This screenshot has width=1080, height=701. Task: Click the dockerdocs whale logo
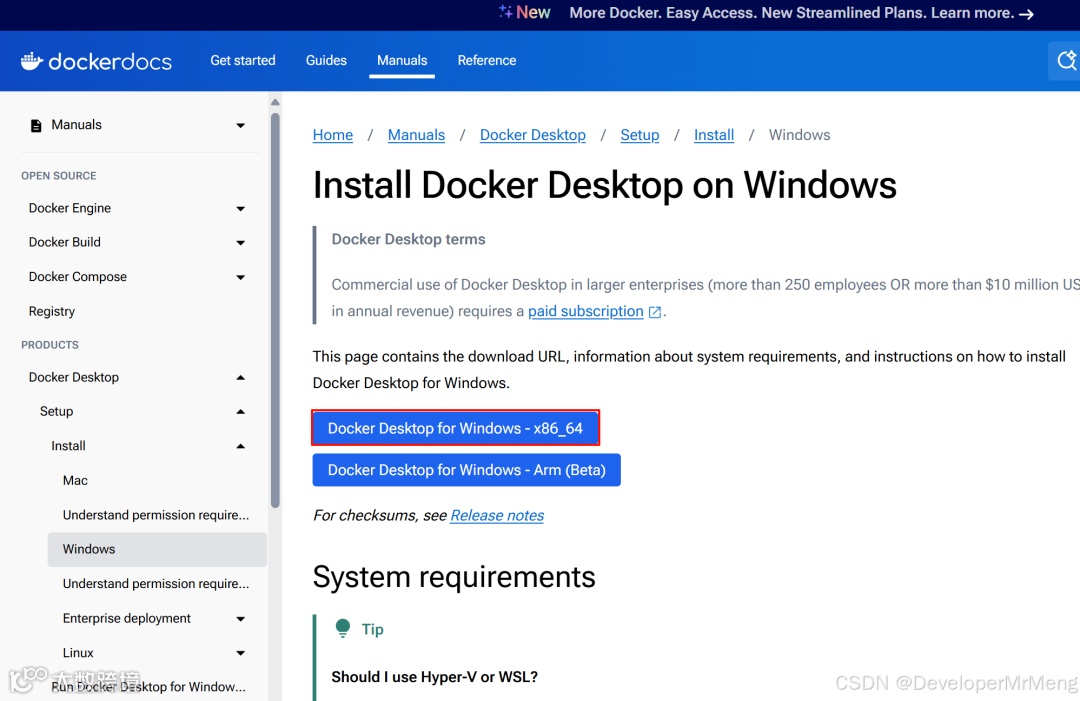click(x=32, y=61)
